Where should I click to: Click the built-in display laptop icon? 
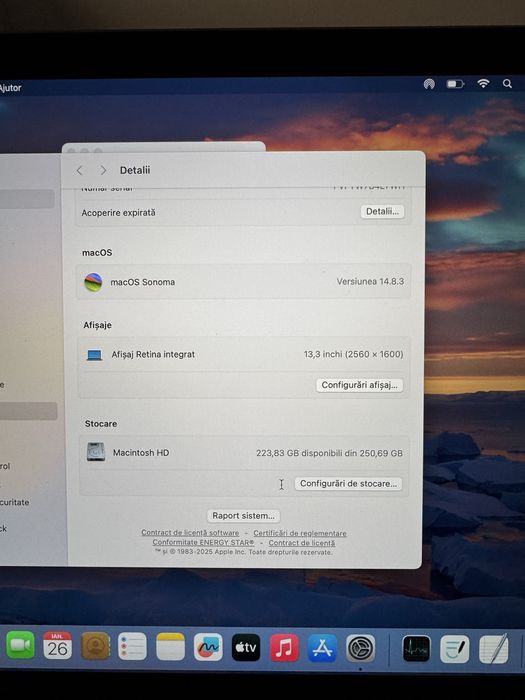tap(94, 355)
